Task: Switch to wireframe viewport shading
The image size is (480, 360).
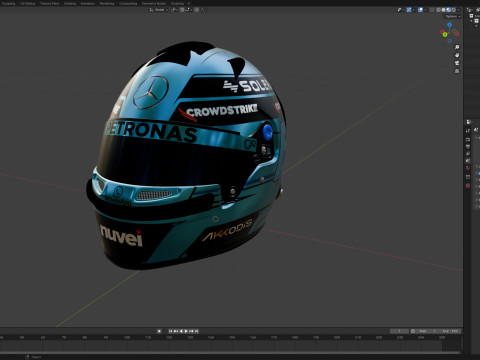Action: 438,10
